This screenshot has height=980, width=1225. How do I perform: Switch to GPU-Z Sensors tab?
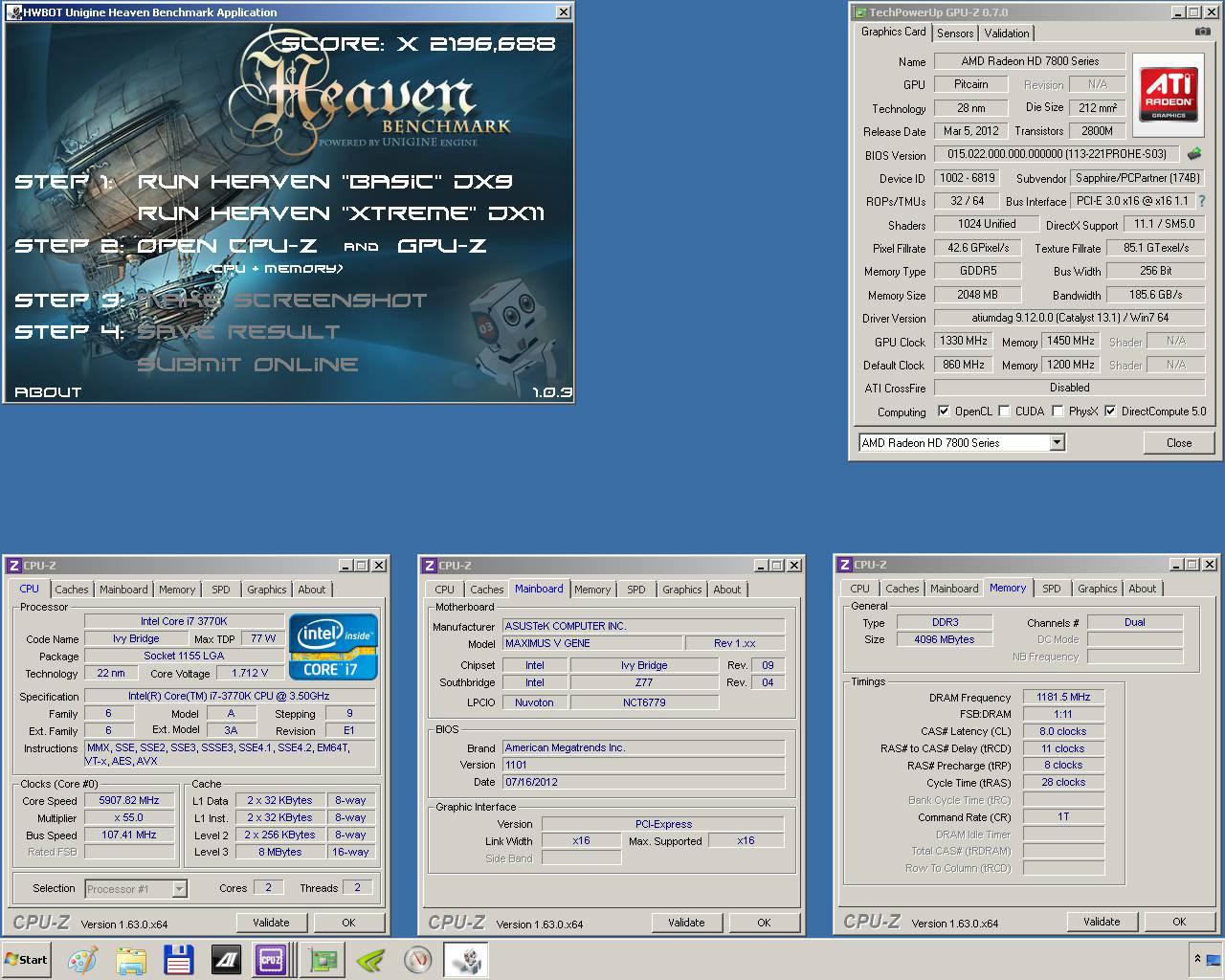[x=955, y=33]
